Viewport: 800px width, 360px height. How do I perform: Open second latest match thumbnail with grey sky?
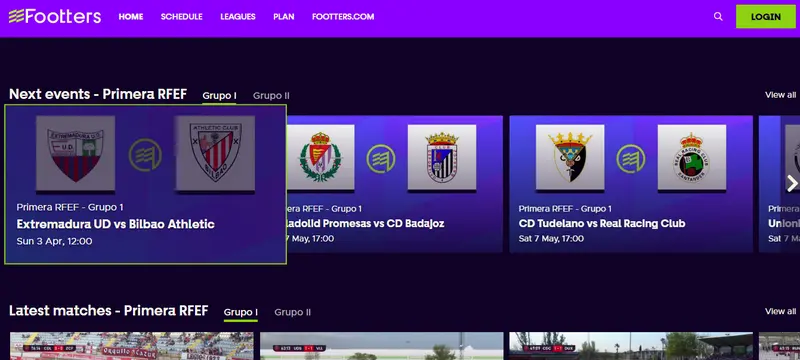pyautogui.click(x=382, y=346)
